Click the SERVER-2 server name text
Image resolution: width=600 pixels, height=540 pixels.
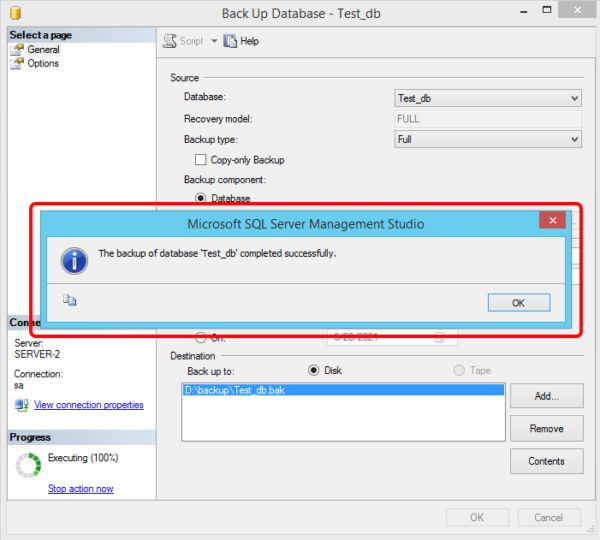point(37,354)
